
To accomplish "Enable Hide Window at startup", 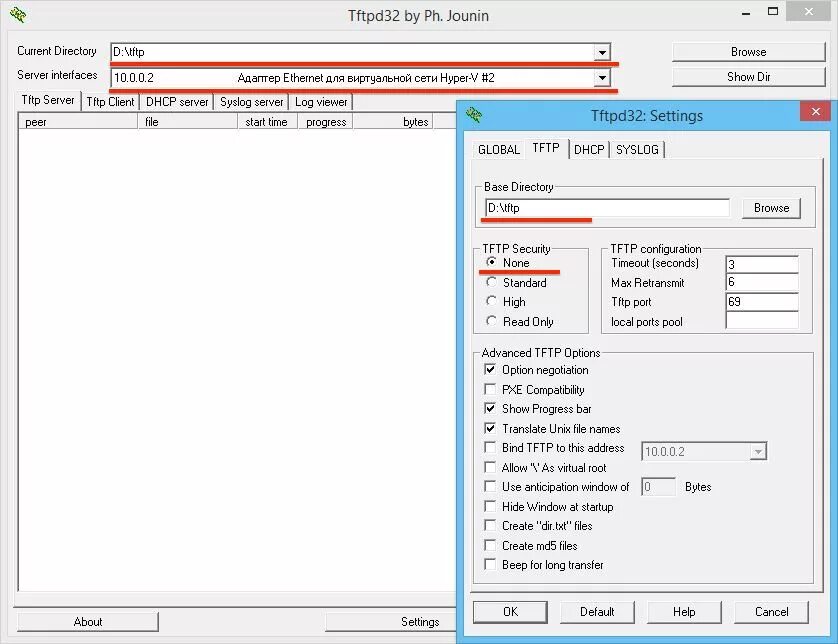I will 490,506.
